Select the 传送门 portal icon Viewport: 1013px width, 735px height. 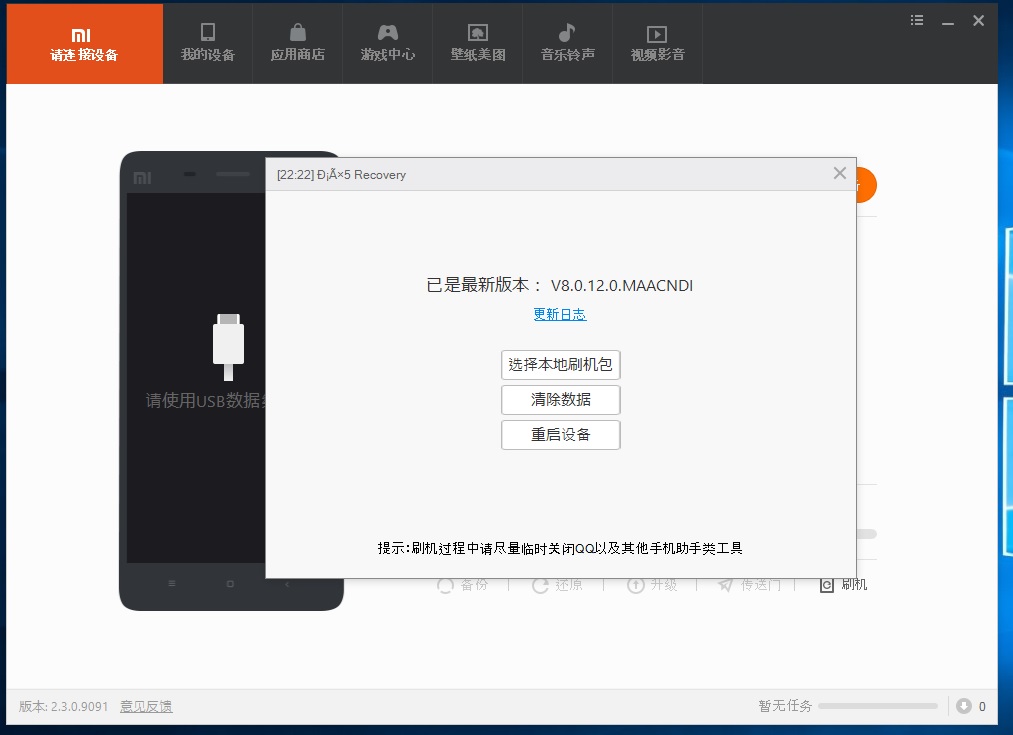point(726,585)
